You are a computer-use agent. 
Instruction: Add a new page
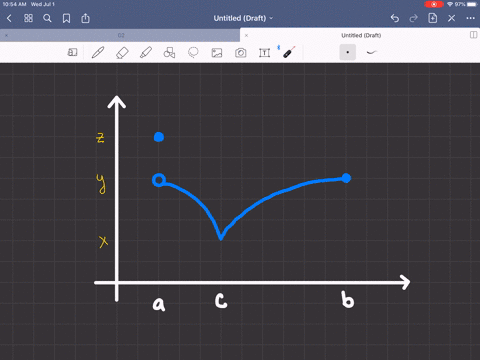click(x=433, y=18)
